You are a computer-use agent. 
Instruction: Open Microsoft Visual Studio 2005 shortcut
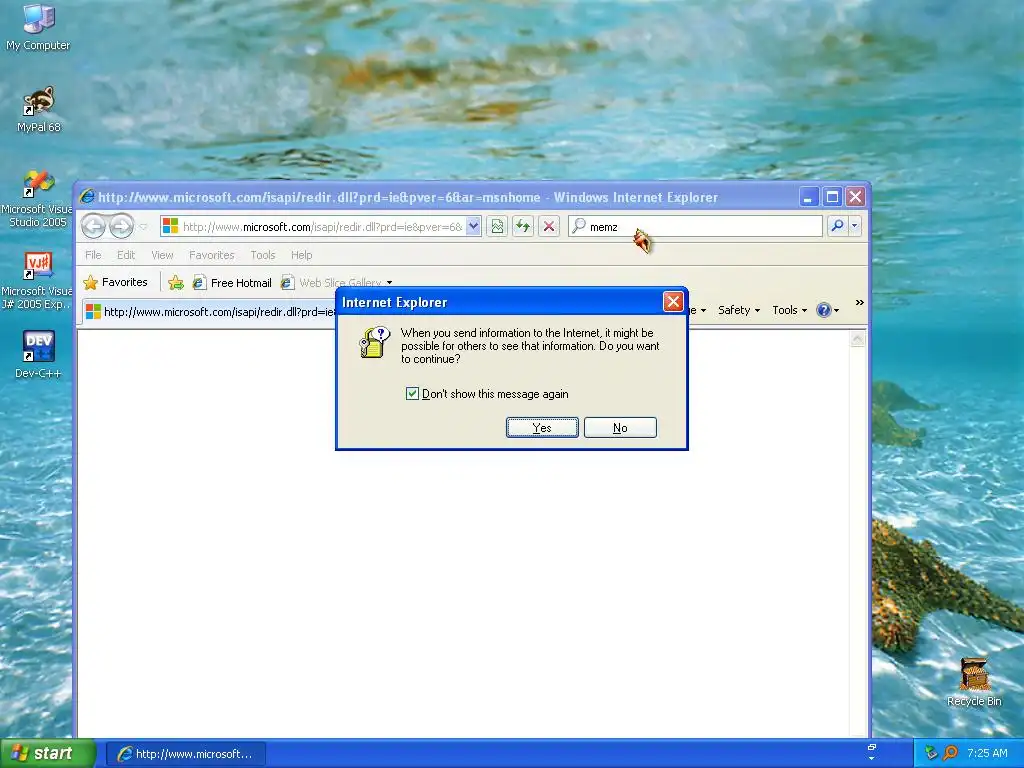point(37,198)
